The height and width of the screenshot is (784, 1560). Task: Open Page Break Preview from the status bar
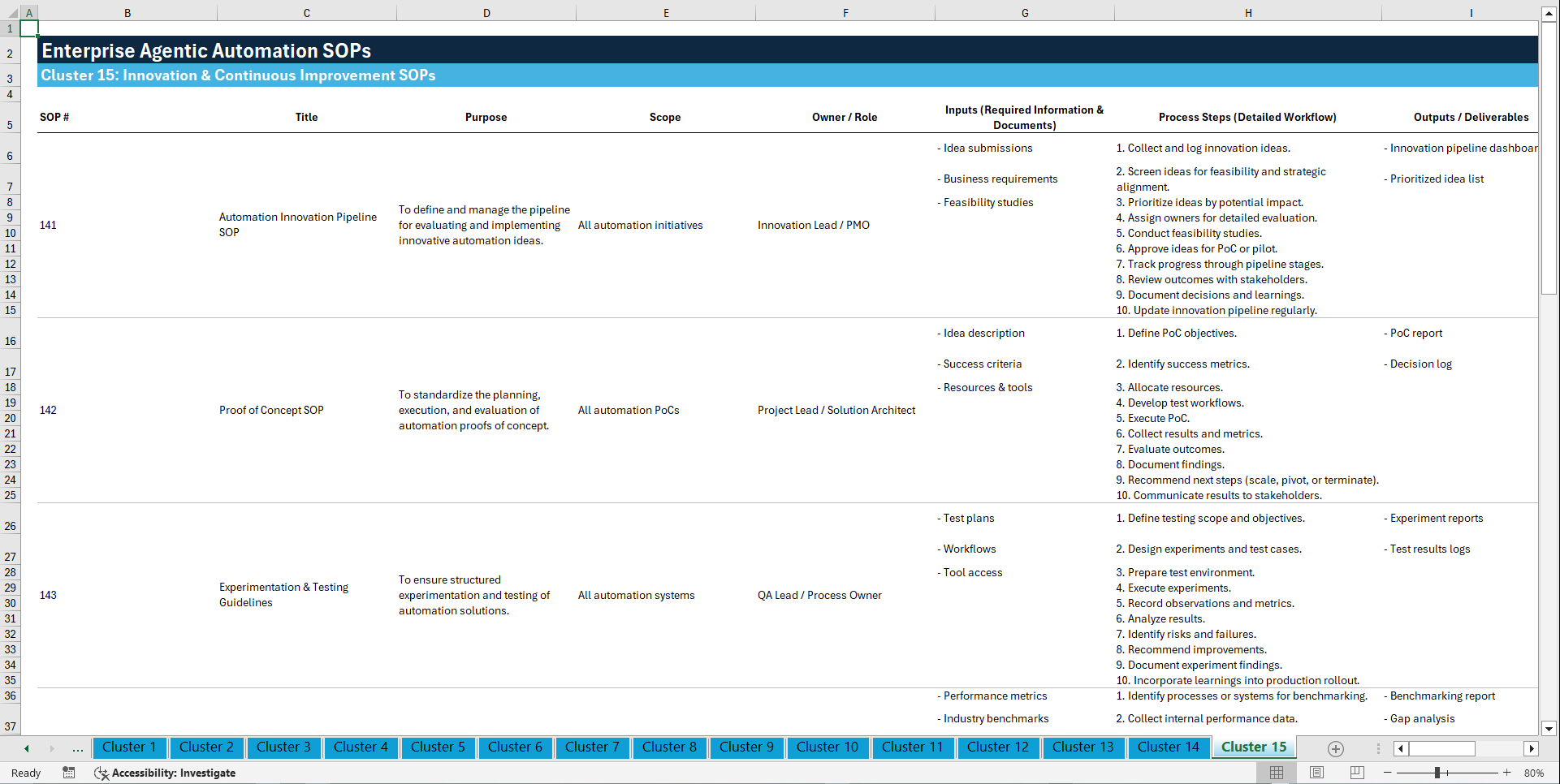click(x=1356, y=773)
